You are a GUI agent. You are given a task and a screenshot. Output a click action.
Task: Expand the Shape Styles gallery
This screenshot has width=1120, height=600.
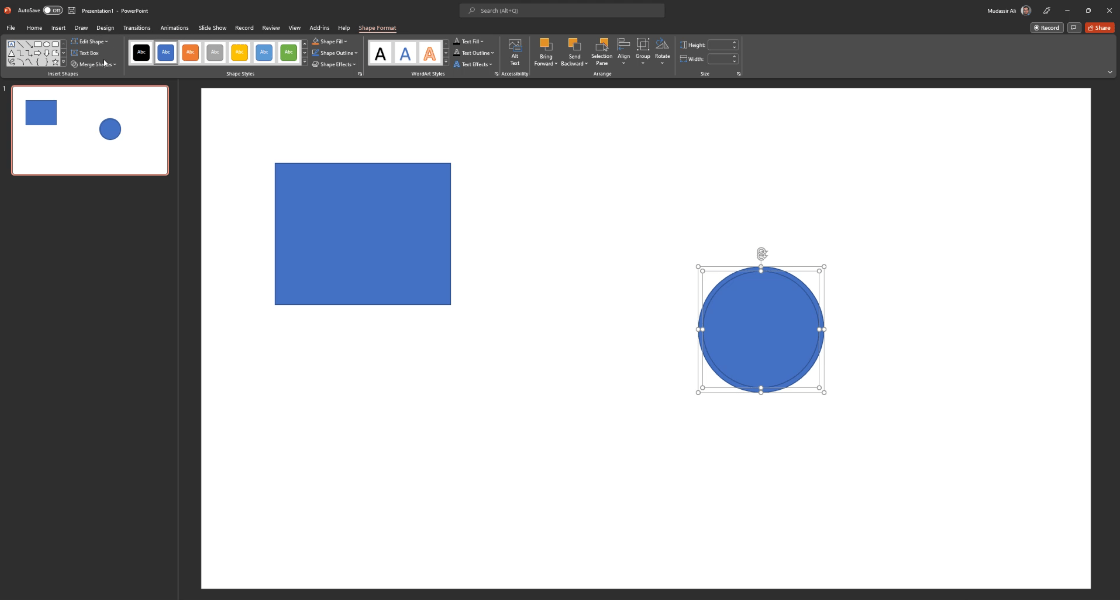coord(305,63)
